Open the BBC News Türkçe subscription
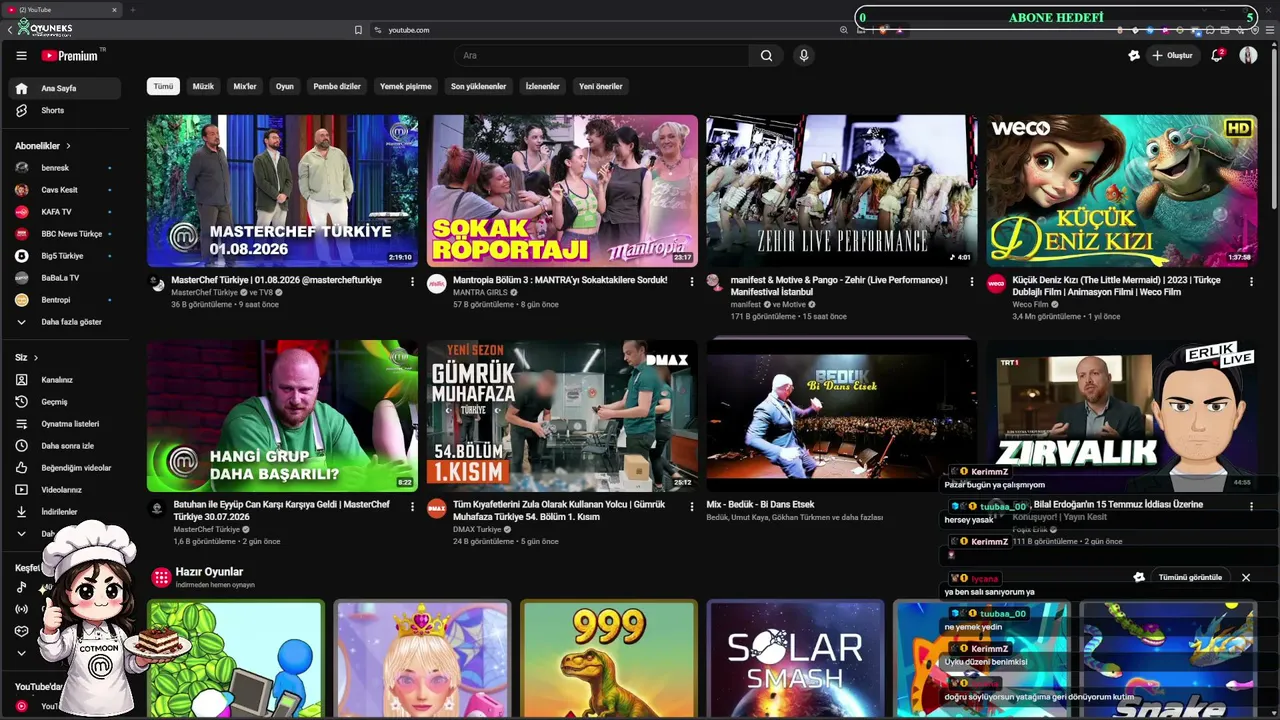The image size is (1280, 720). point(65,234)
